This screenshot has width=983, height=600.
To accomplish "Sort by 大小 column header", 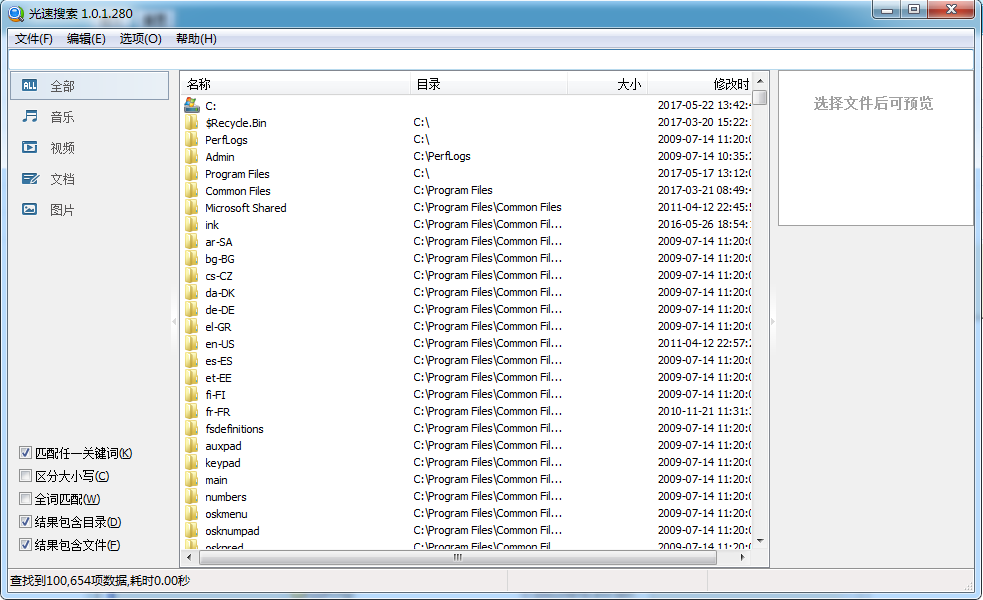I will (607, 84).
